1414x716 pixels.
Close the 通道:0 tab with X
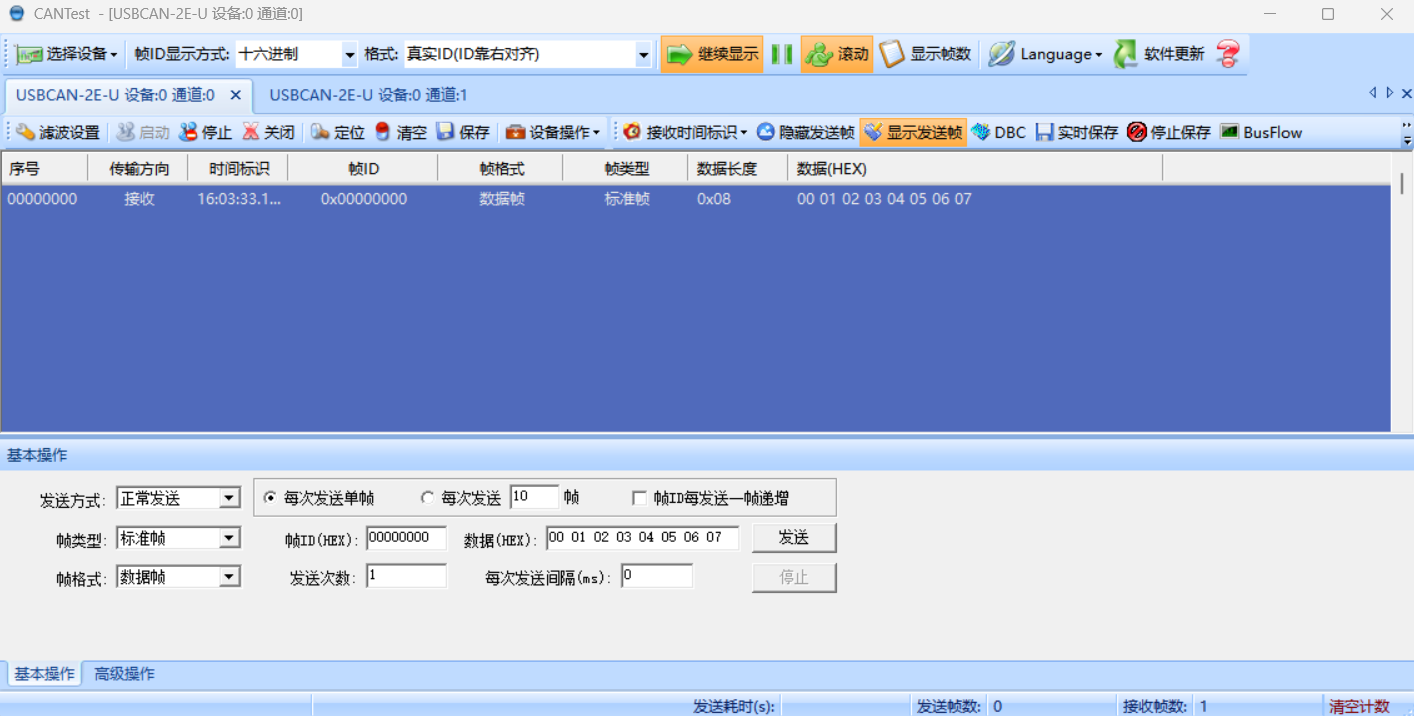click(x=236, y=95)
